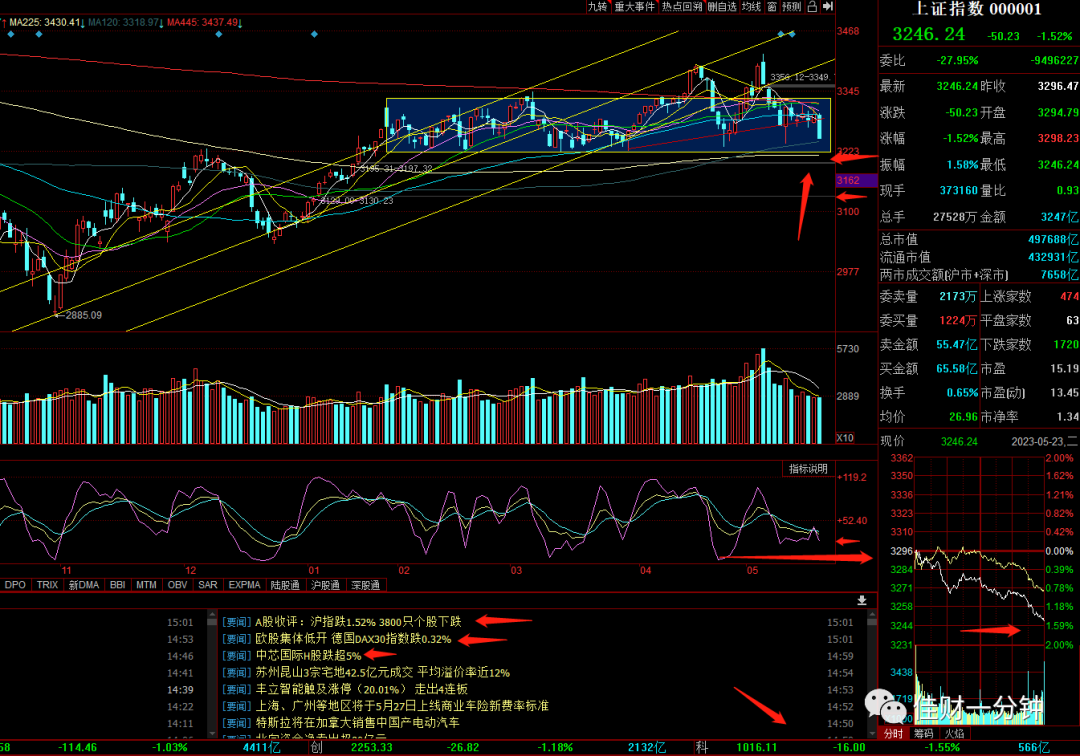The image size is (1080, 756).
Task: Click the right news list scroll-down arrow
Action: (x=871, y=733)
